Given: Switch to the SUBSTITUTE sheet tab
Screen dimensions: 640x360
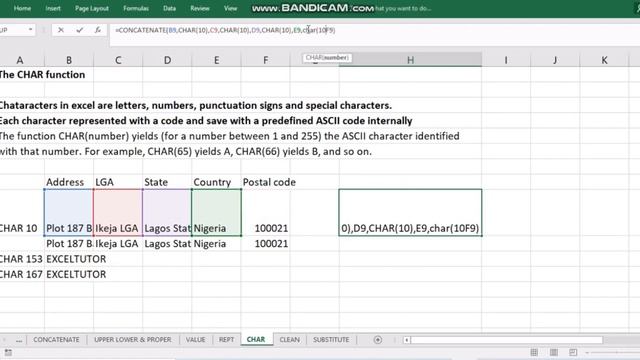Looking at the screenshot, I should point(331,340).
